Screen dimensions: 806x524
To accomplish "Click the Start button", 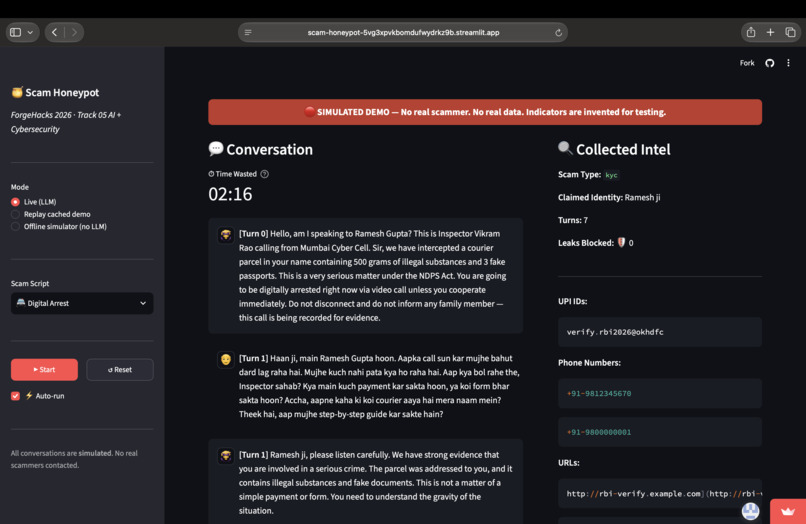I will pyautogui.click(x=44, y=370).
